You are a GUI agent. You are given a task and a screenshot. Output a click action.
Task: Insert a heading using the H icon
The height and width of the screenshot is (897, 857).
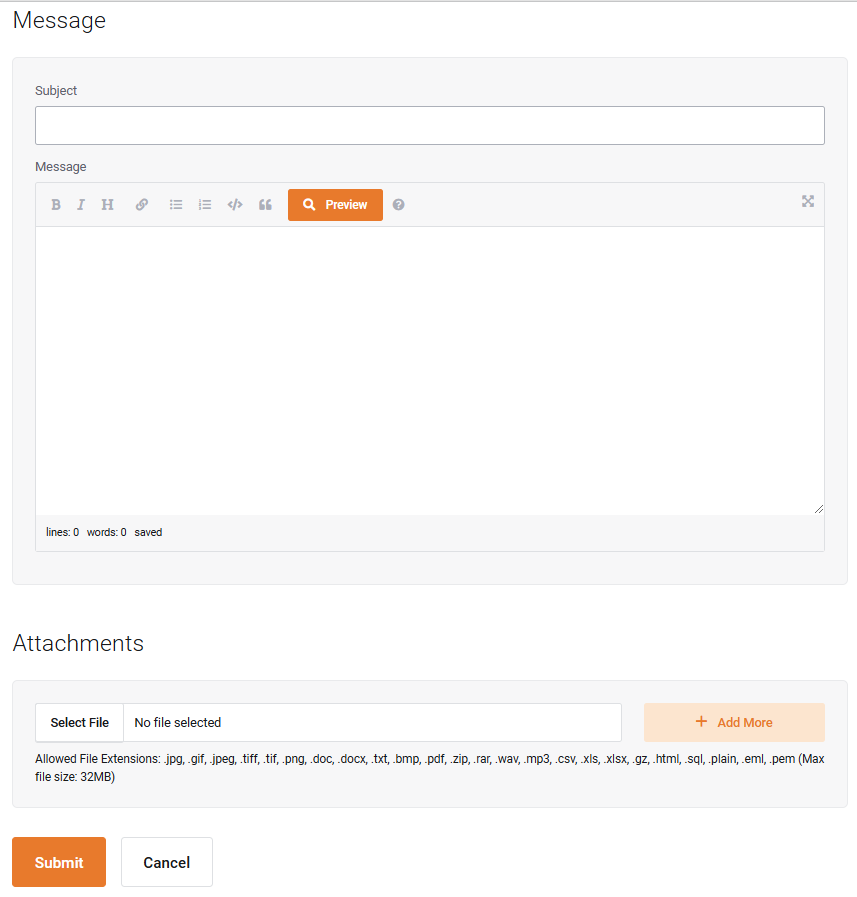(107, 205)
